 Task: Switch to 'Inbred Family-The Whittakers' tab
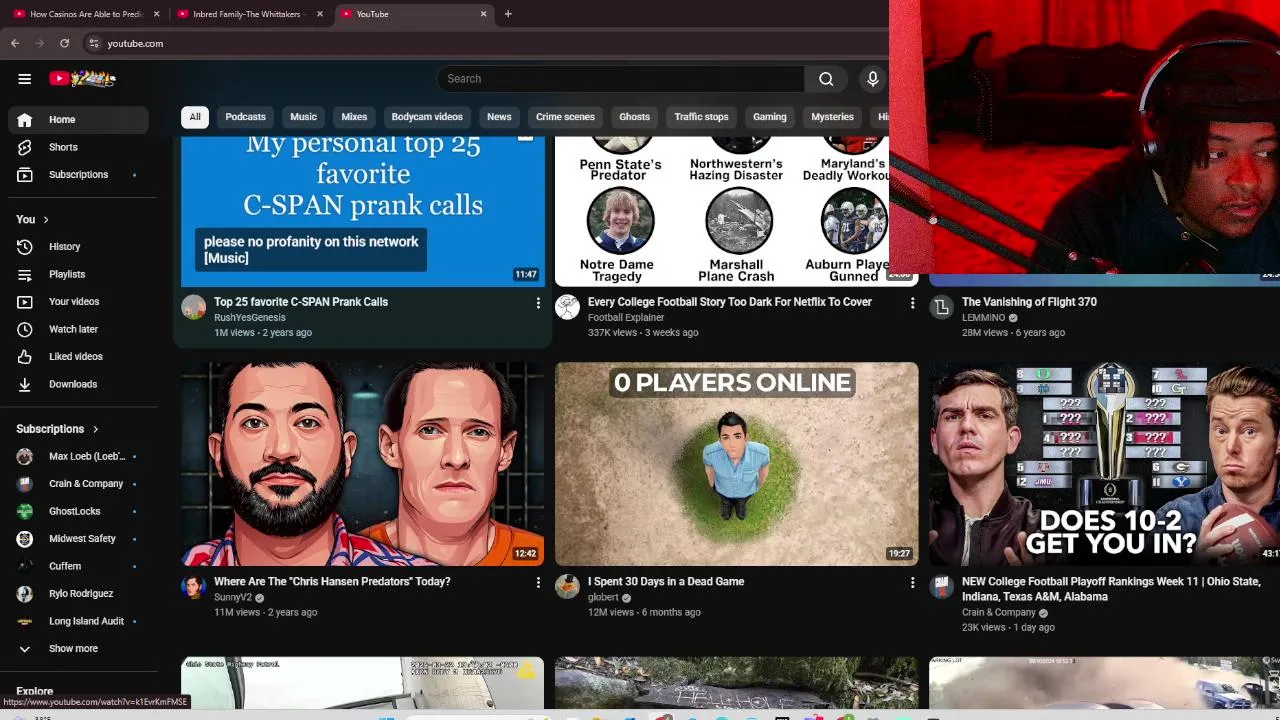[250, 14]
